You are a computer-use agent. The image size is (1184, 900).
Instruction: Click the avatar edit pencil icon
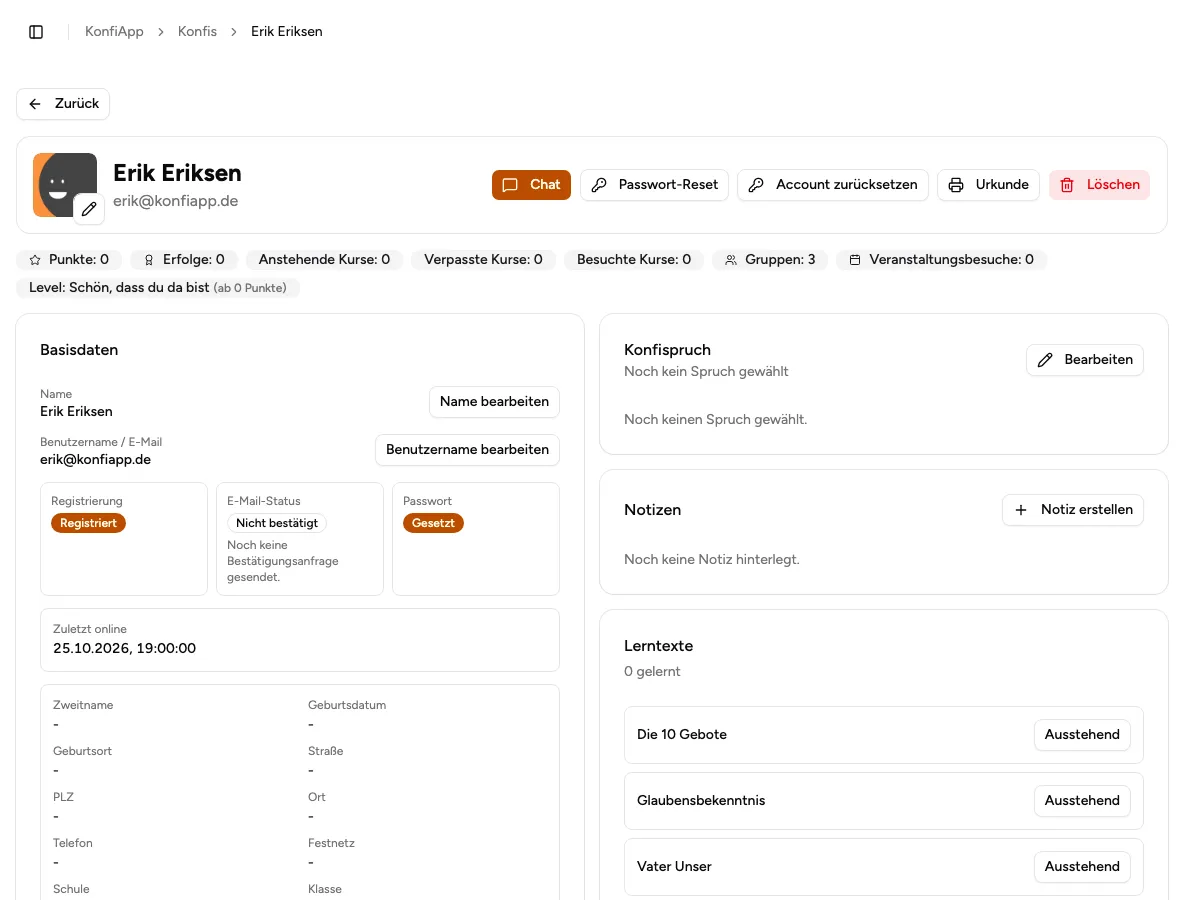89,209
